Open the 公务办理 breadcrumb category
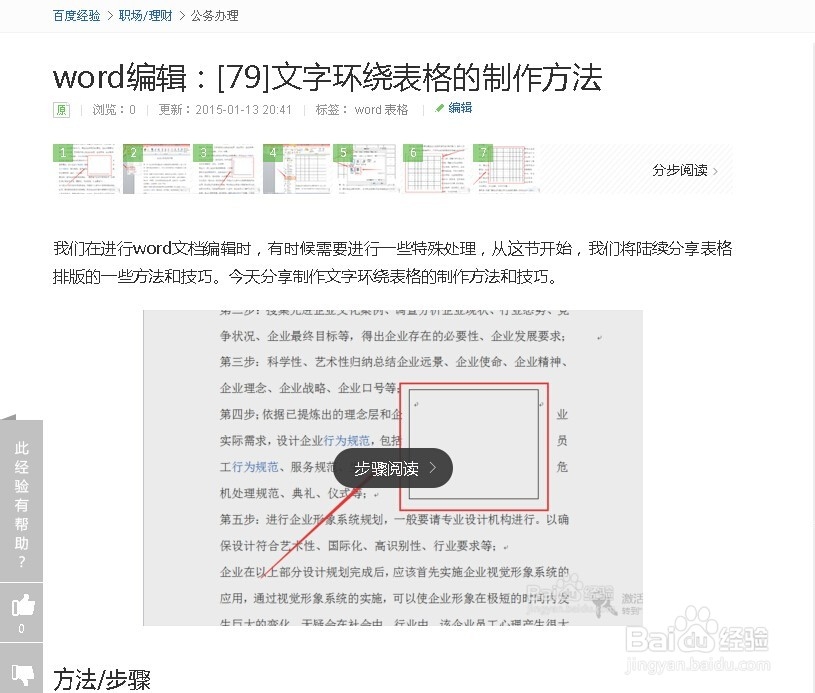 coord(212,16)
